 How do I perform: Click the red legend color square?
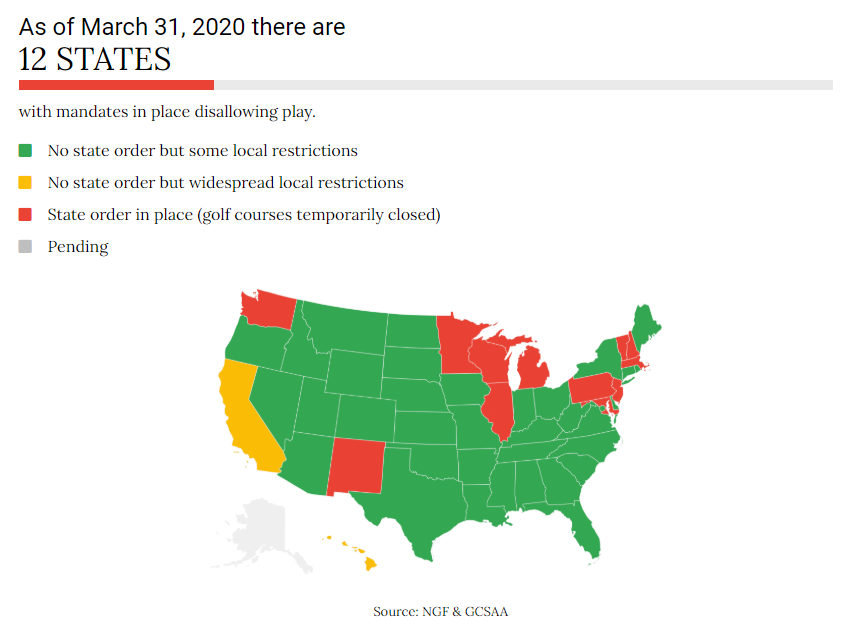(x=25, y=214)
